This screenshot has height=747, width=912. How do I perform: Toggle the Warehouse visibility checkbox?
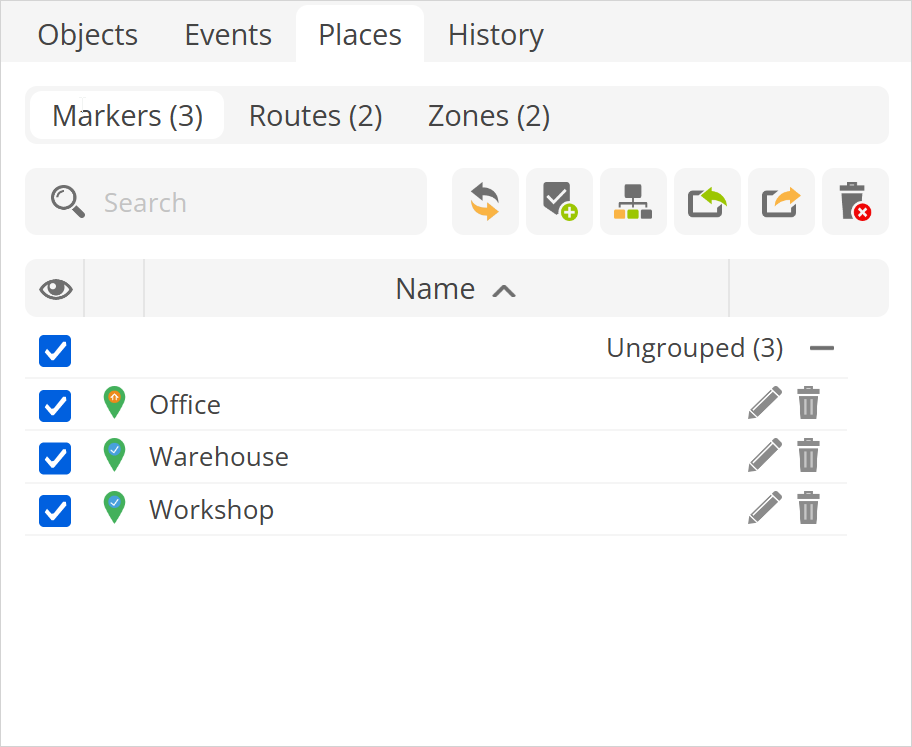point(55,458)
